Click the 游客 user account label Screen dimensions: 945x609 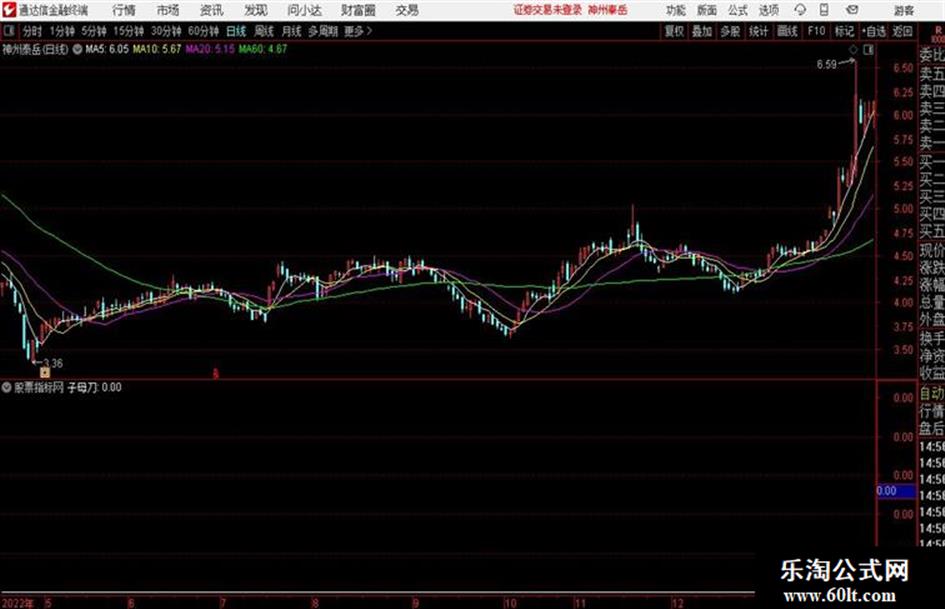(x=904, y=10)
